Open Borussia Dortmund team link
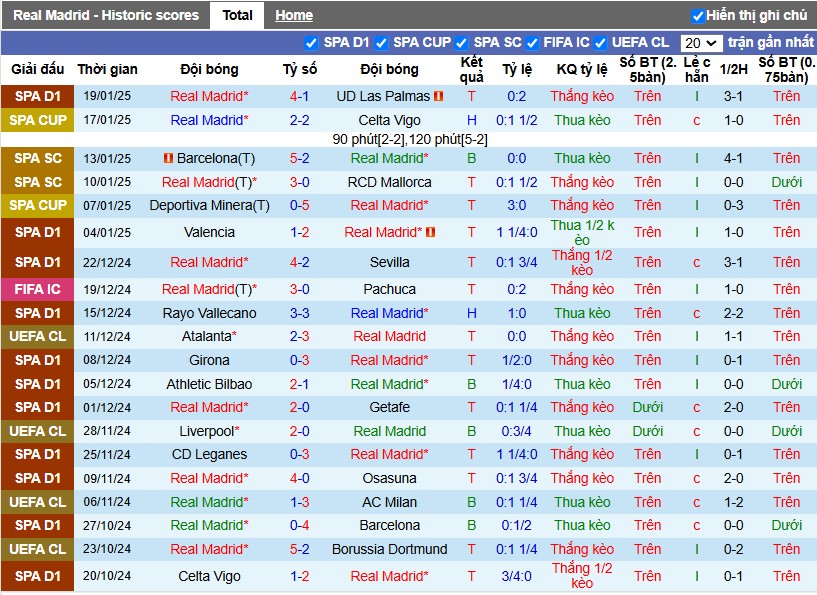This screenshot has height=595, width=817. (389, 549)
